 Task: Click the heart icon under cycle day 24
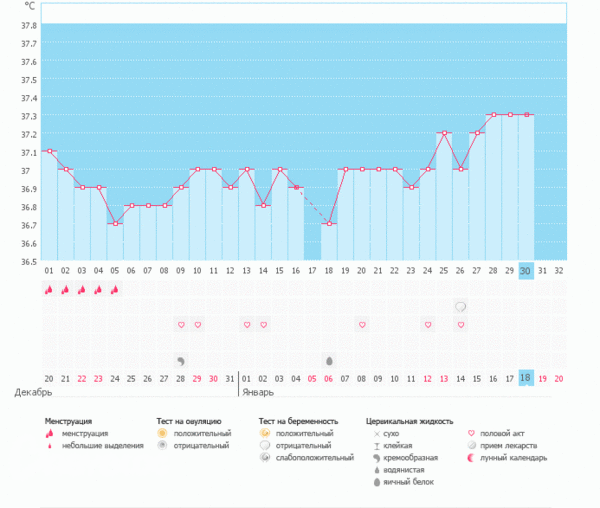pos(428,325)
